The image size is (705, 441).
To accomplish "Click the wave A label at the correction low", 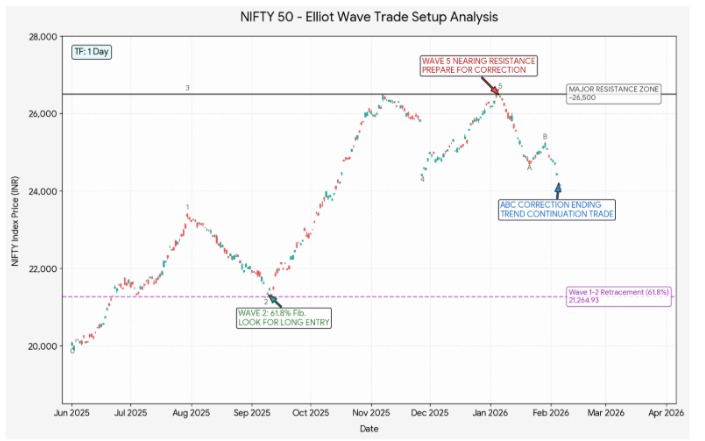I will tap(529, 166).
